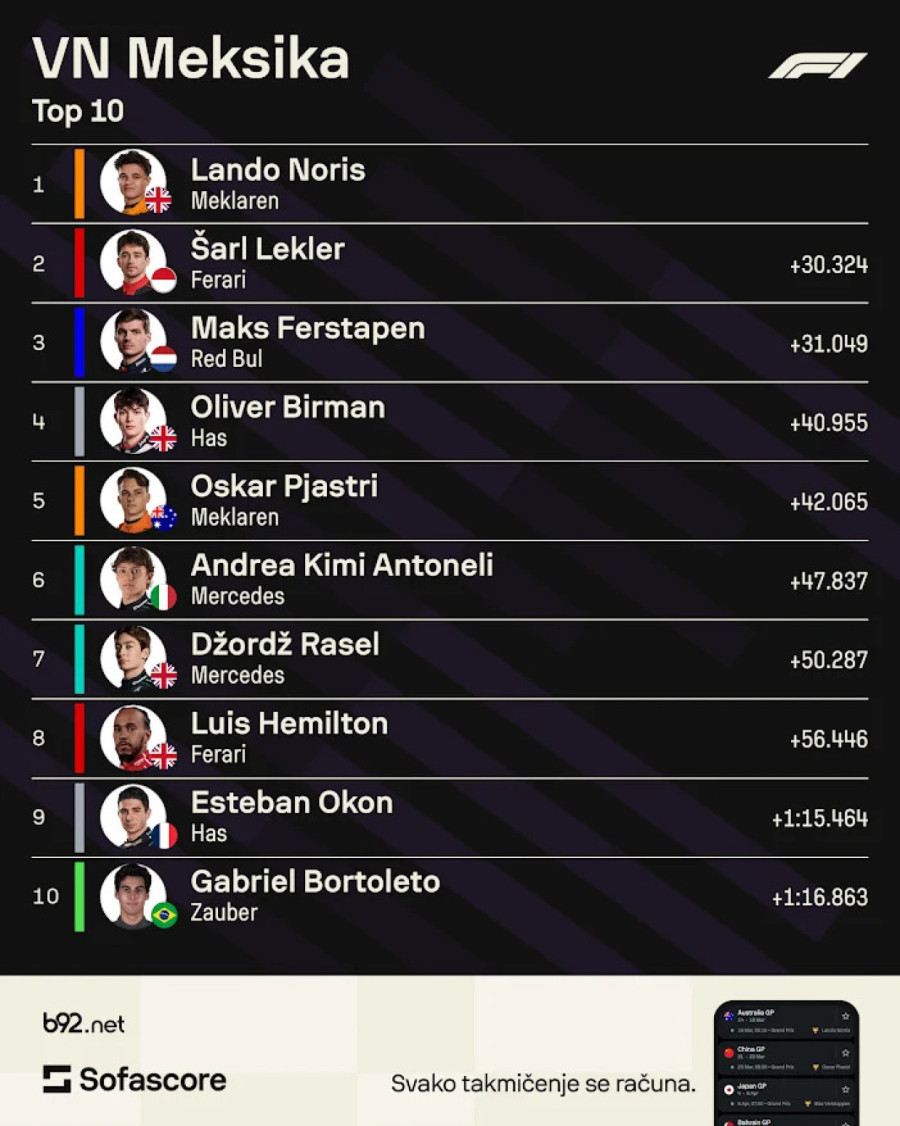Click the Dutch flag beside Maks Ferstapen
900x1126 pixels.
[164, 359]
